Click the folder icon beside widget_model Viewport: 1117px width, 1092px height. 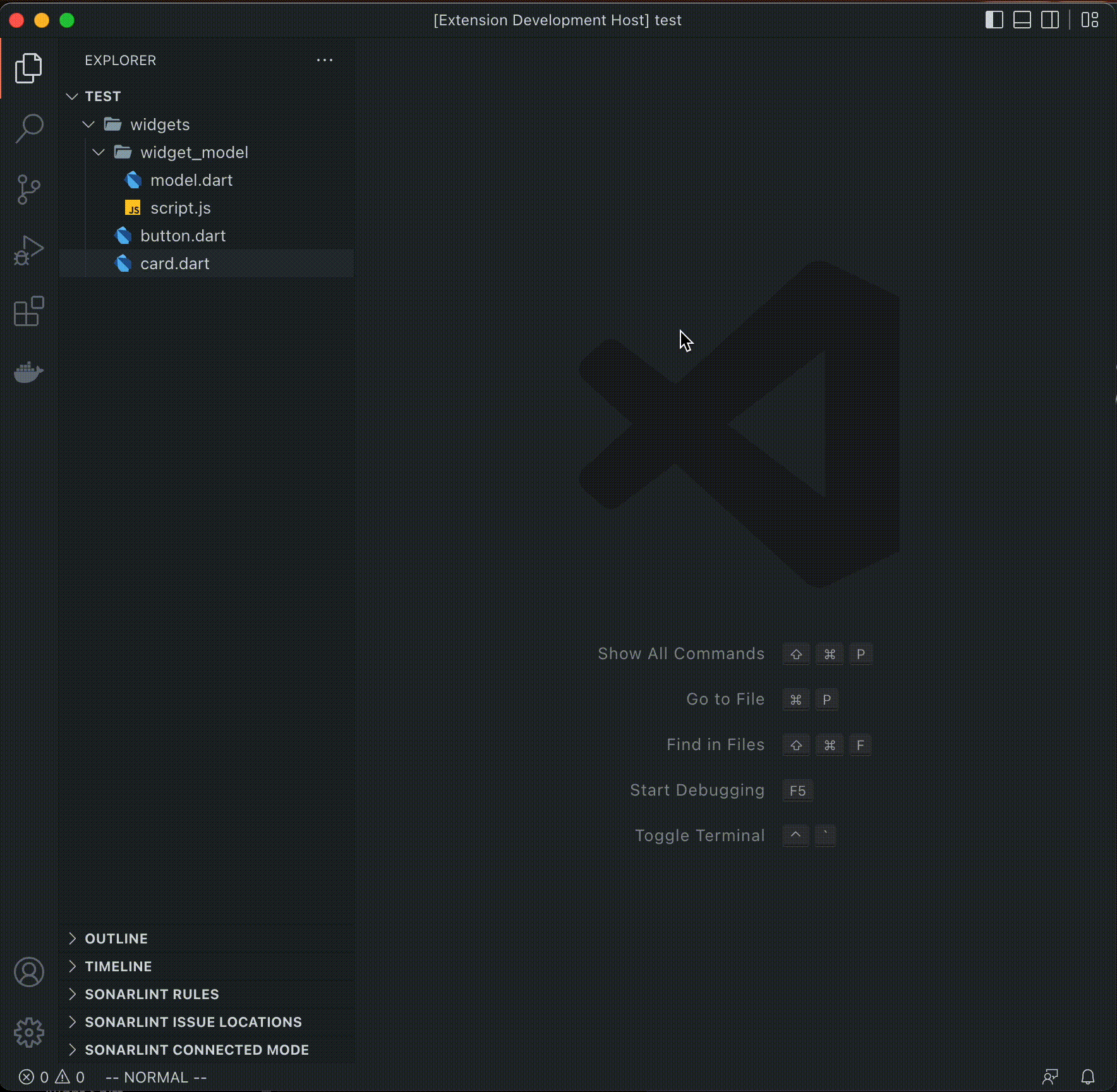[123, 152]
